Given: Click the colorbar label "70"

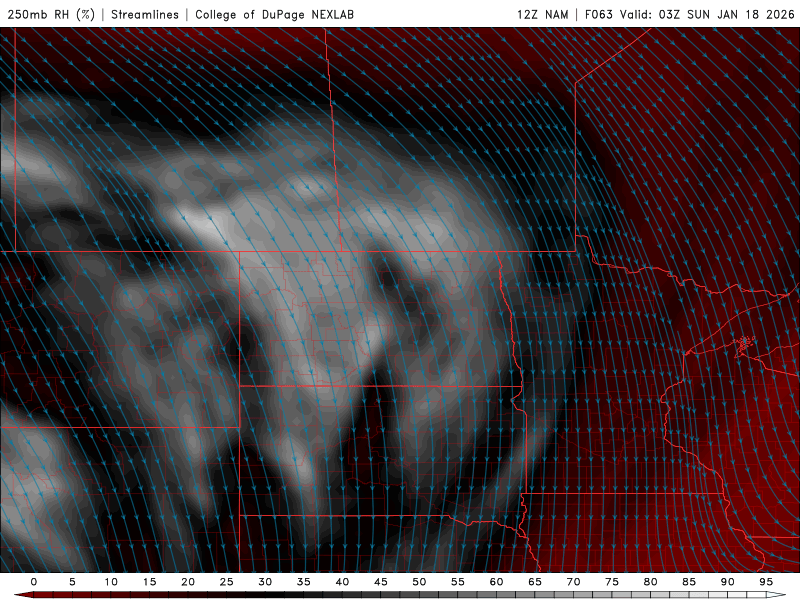Looking at the screenshot, I should coord(573,582).
